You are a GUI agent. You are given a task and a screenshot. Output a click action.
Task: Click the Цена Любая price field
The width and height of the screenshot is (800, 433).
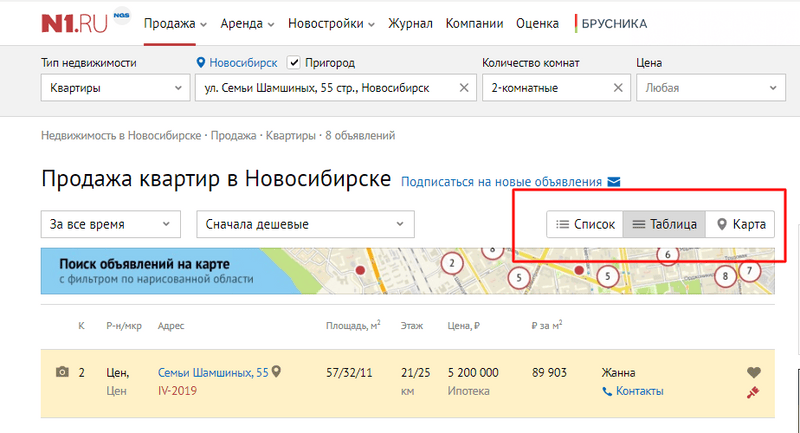[710, 88]
